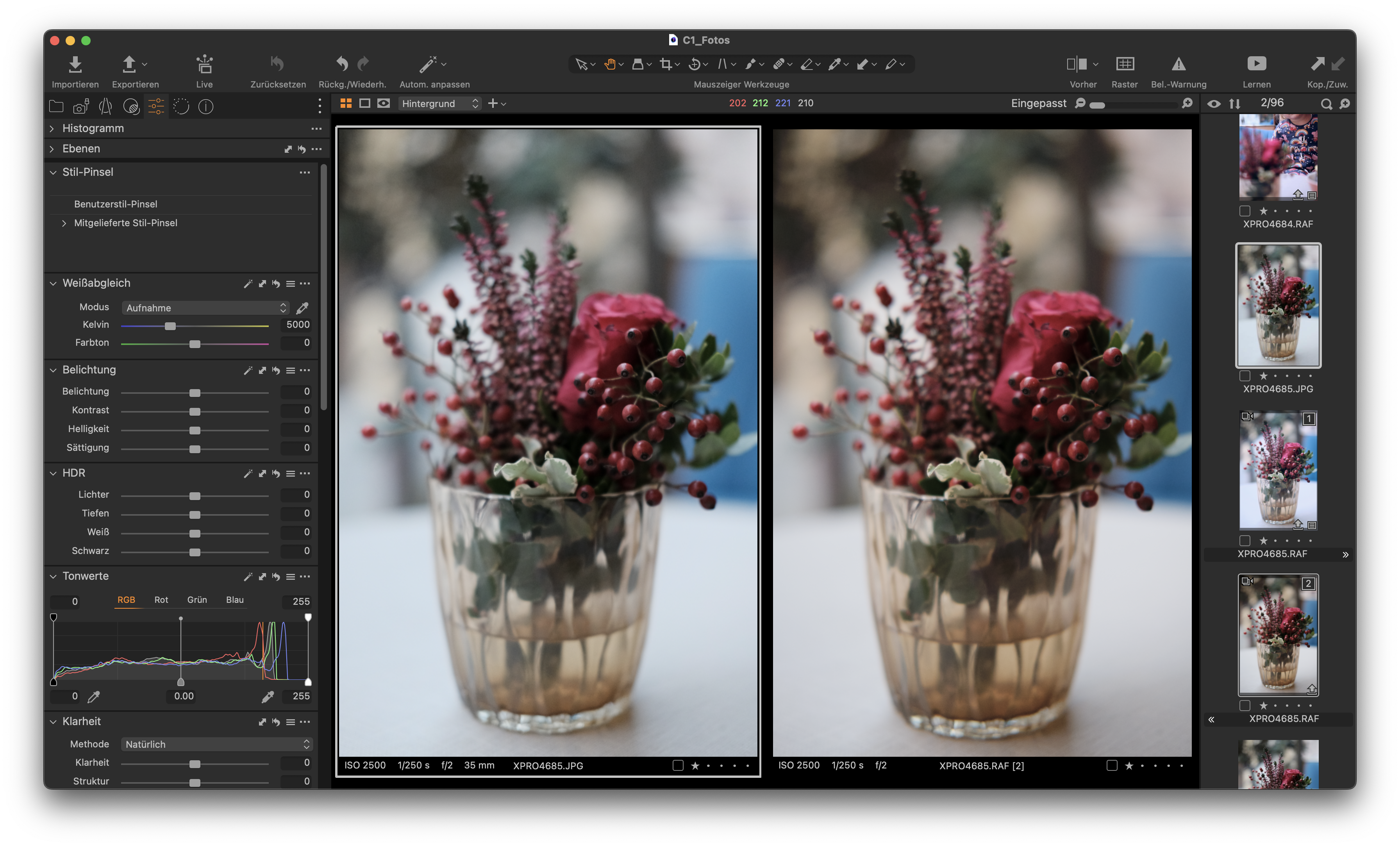
Task: Open the Live capture tool
Action: coord(204,64)
